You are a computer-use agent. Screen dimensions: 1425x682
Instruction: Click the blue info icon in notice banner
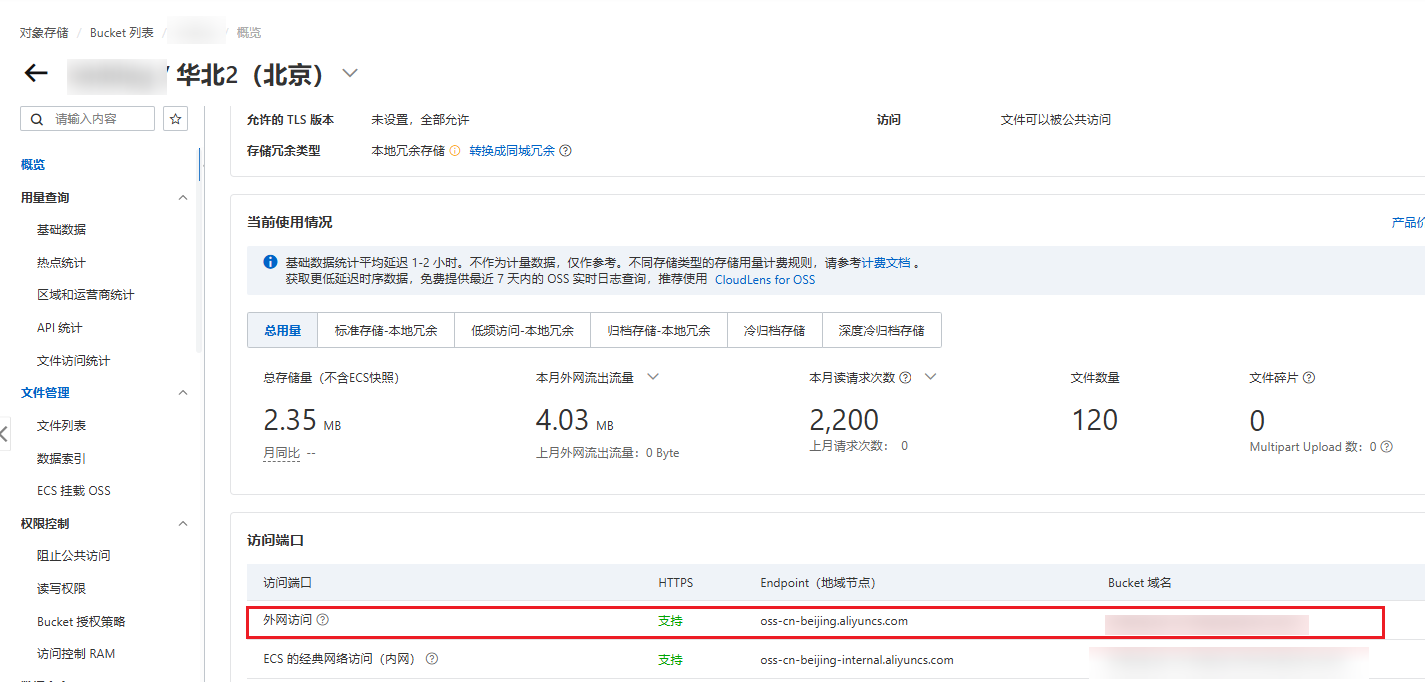(x=270, y=262)
